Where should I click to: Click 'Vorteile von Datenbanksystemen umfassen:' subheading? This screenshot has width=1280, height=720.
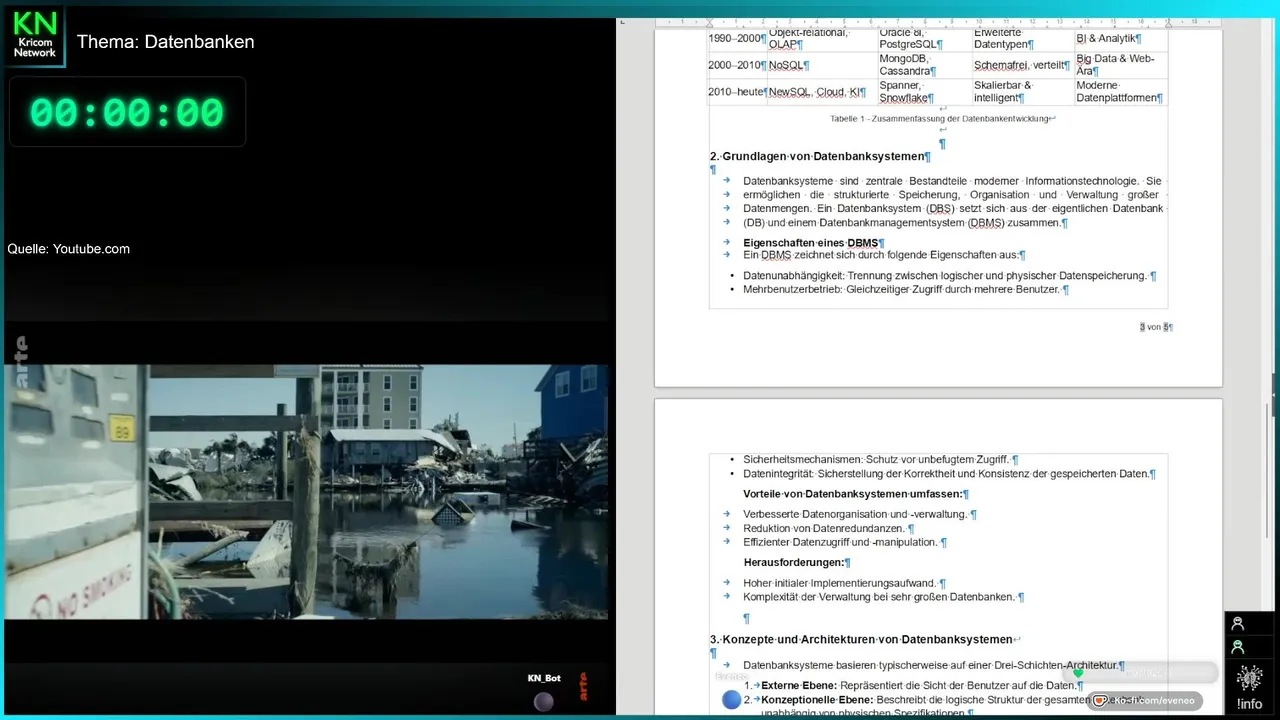click(x=855, y=494)
